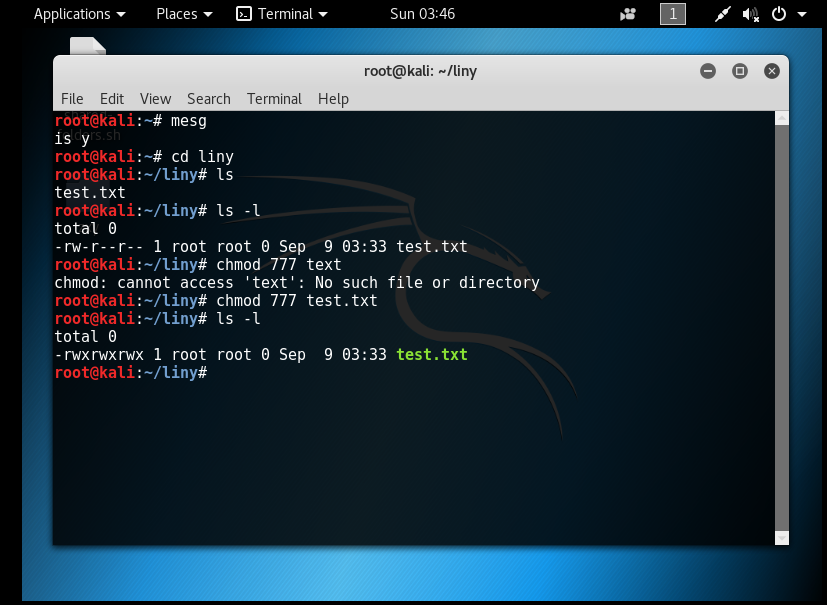Click the terminal icon in top bar

pos(244,14)
